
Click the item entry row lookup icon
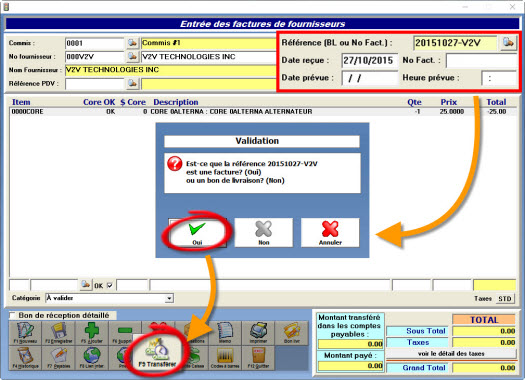pos(85,285)
